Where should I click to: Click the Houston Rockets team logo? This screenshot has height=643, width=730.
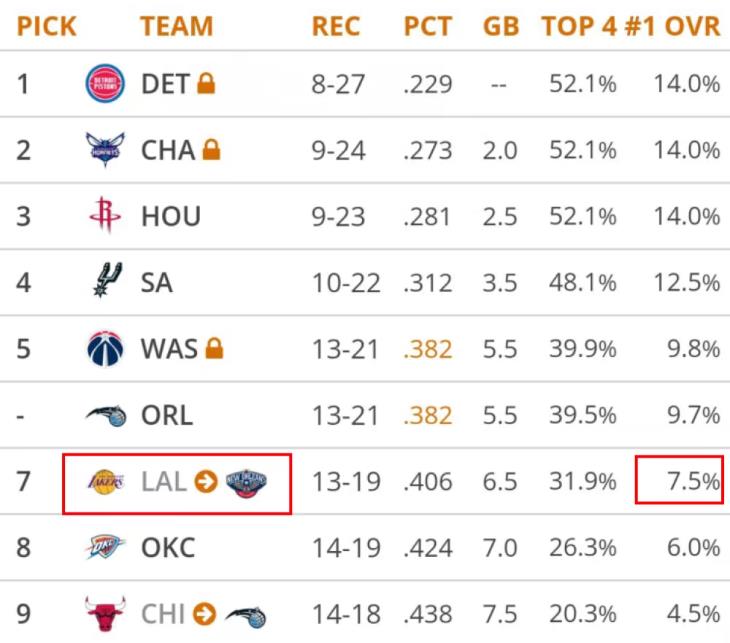pyautogui.click(x=105, y=216)
